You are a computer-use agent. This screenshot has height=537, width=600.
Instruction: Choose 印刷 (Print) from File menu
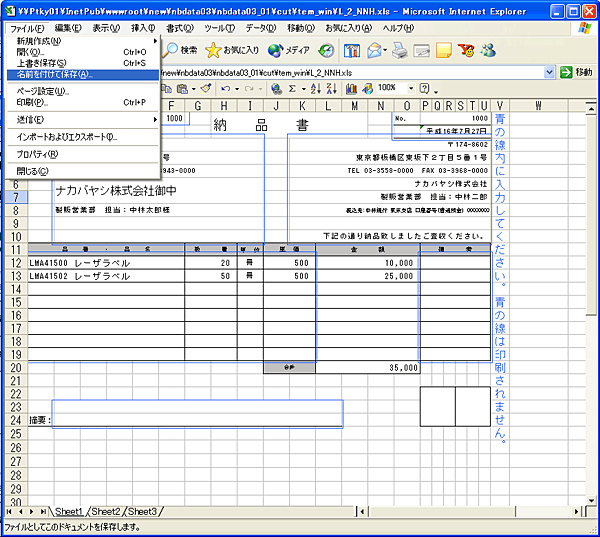30,102
